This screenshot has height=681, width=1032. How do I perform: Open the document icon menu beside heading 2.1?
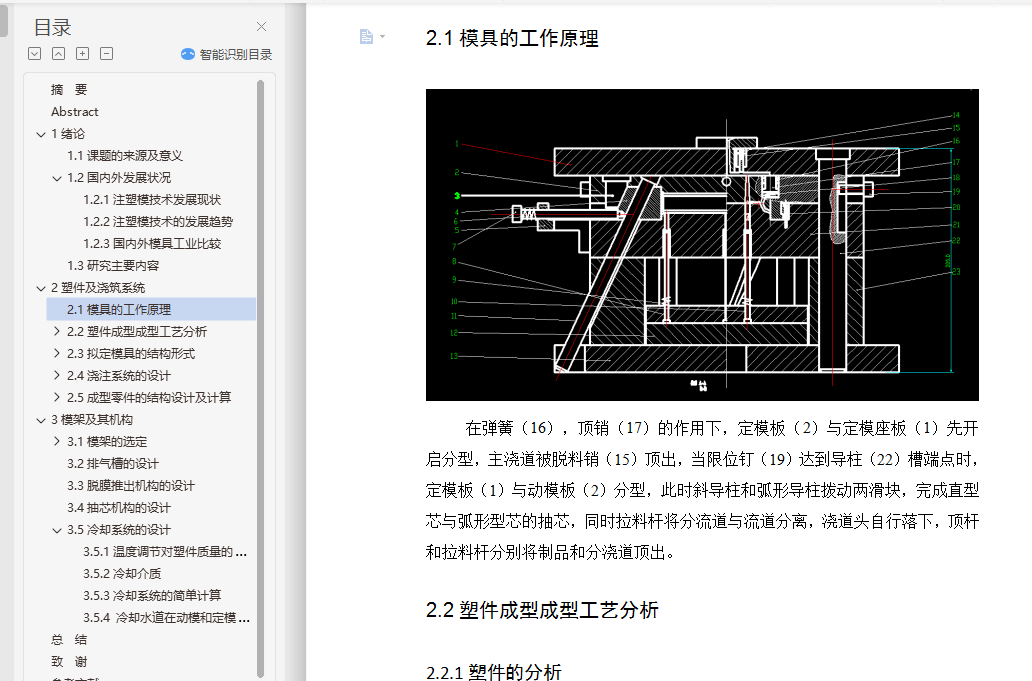[x=367, y=37]
